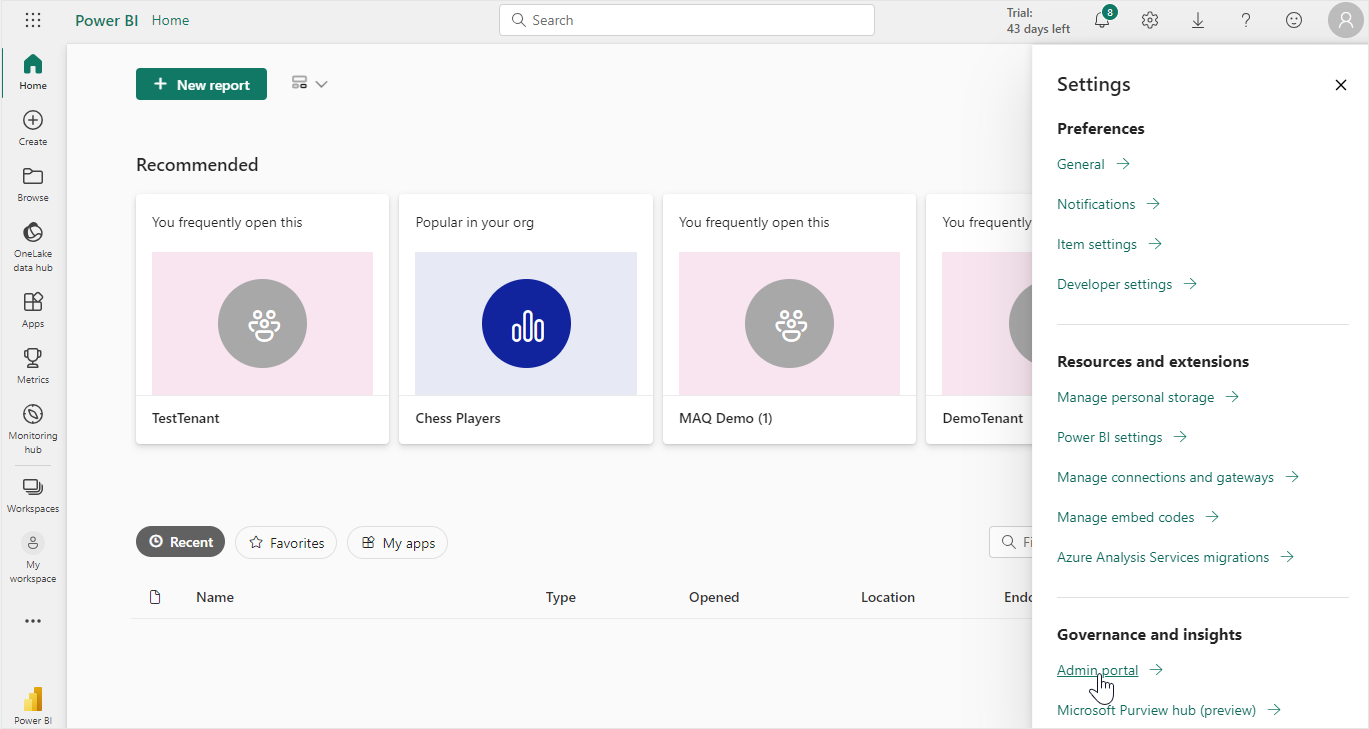Open the notifications bell icon

1102,20
